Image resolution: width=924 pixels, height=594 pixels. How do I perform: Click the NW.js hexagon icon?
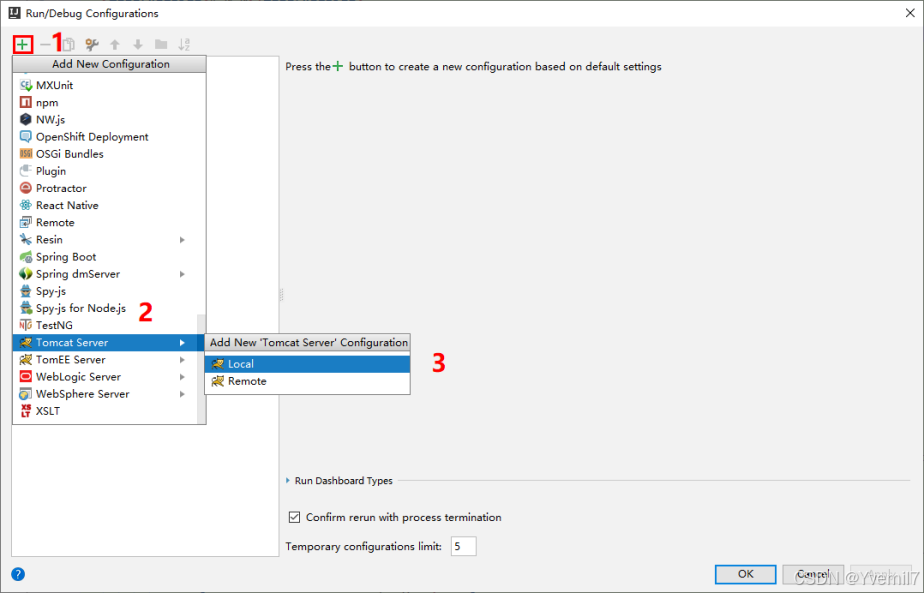click(x=25, y=120)
